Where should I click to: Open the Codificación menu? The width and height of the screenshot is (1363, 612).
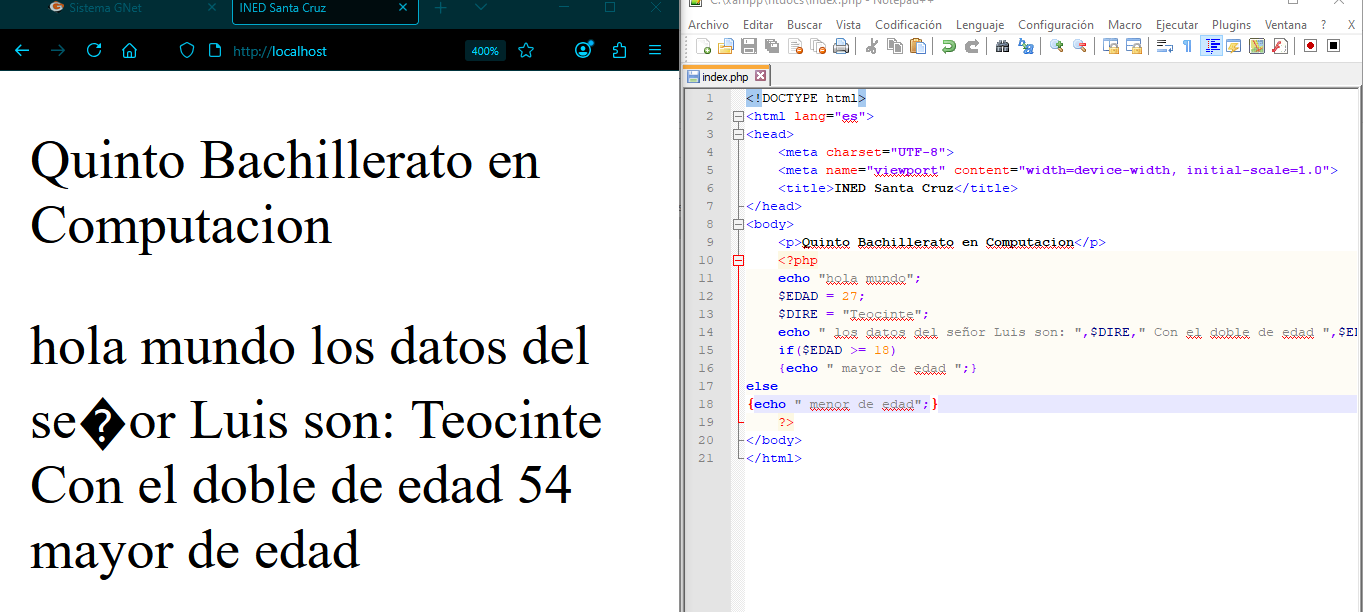pyautogui.click(x=908, y=25)
